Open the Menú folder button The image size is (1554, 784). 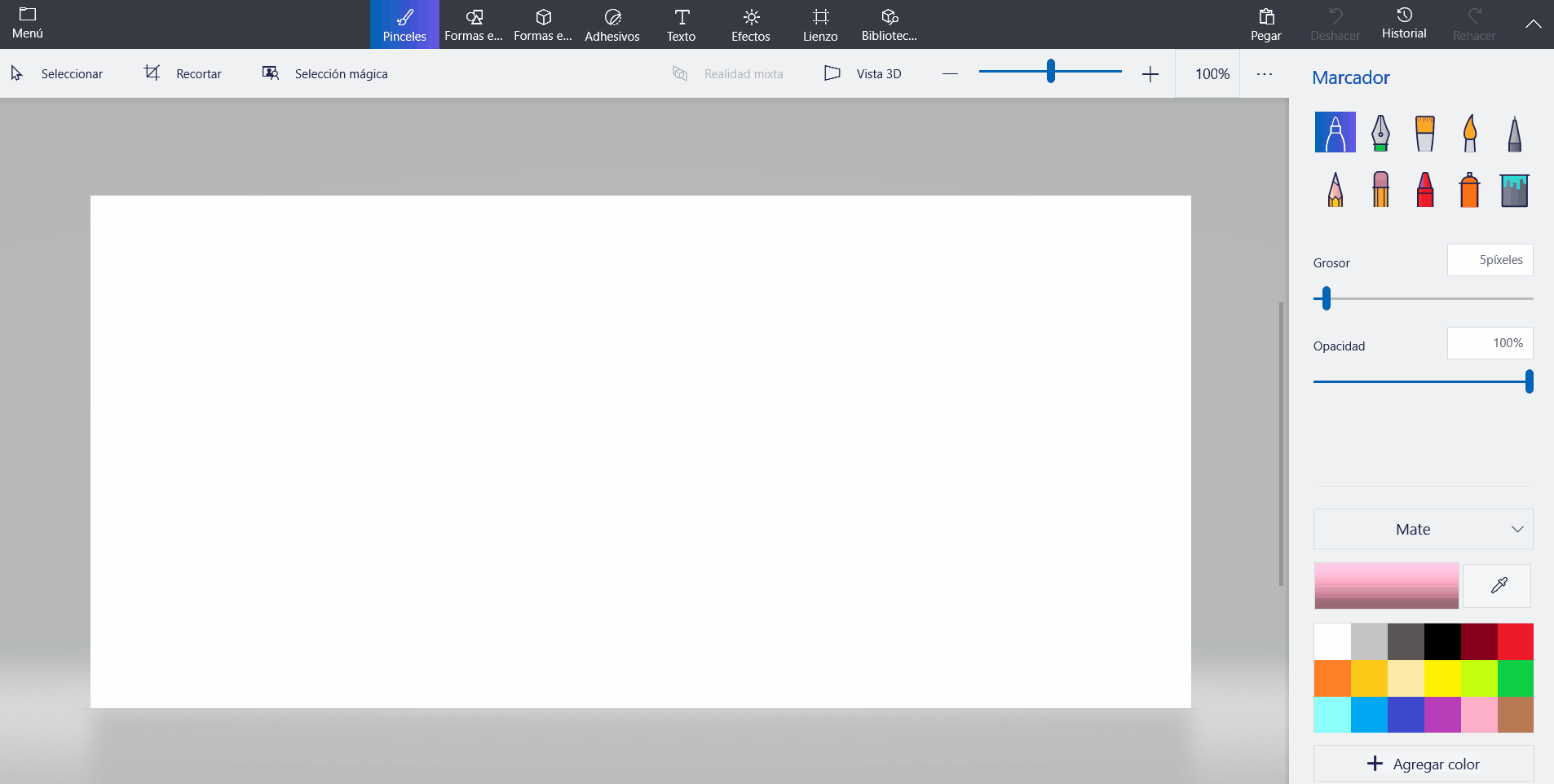28,24
